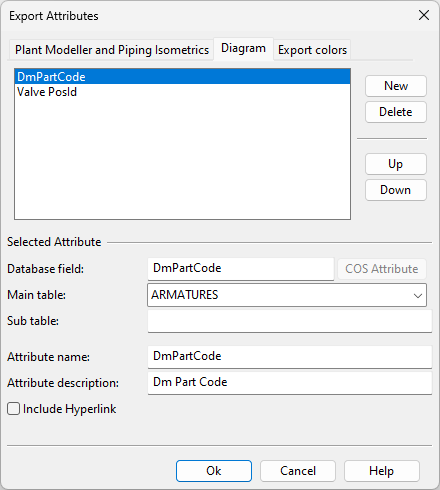Open the Export colors tab

click(312, 50)
